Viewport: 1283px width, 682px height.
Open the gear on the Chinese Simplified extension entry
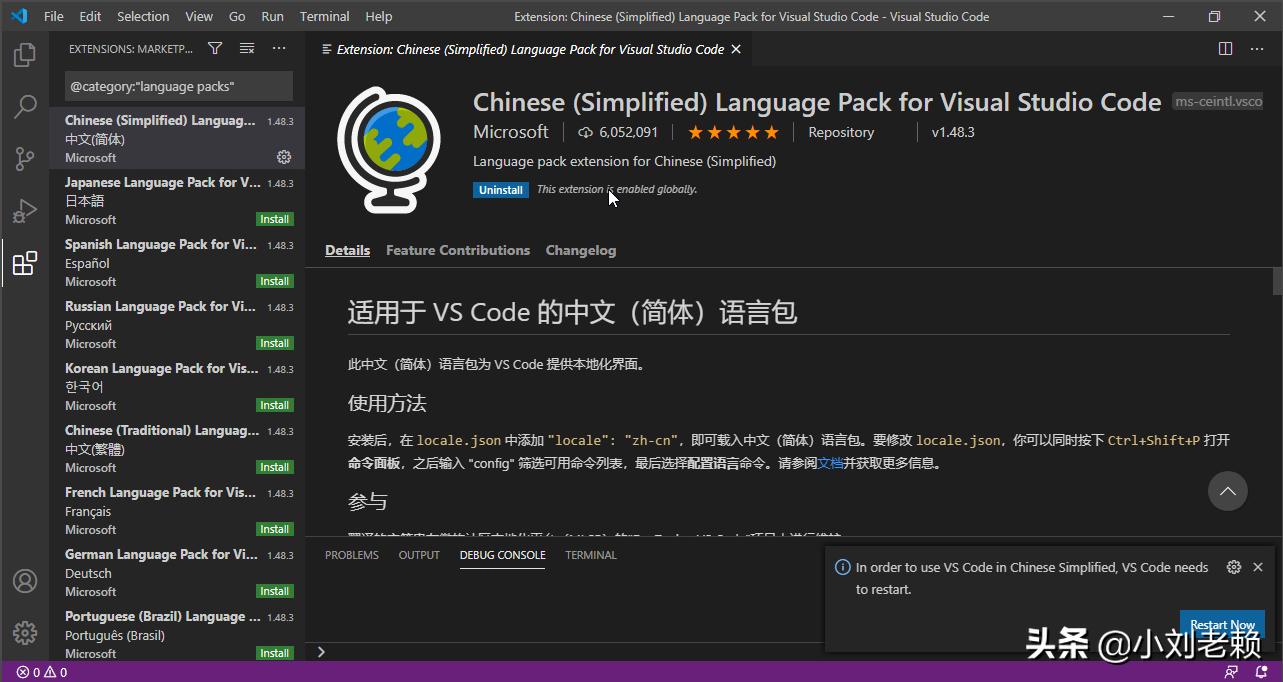pos(283,156)
